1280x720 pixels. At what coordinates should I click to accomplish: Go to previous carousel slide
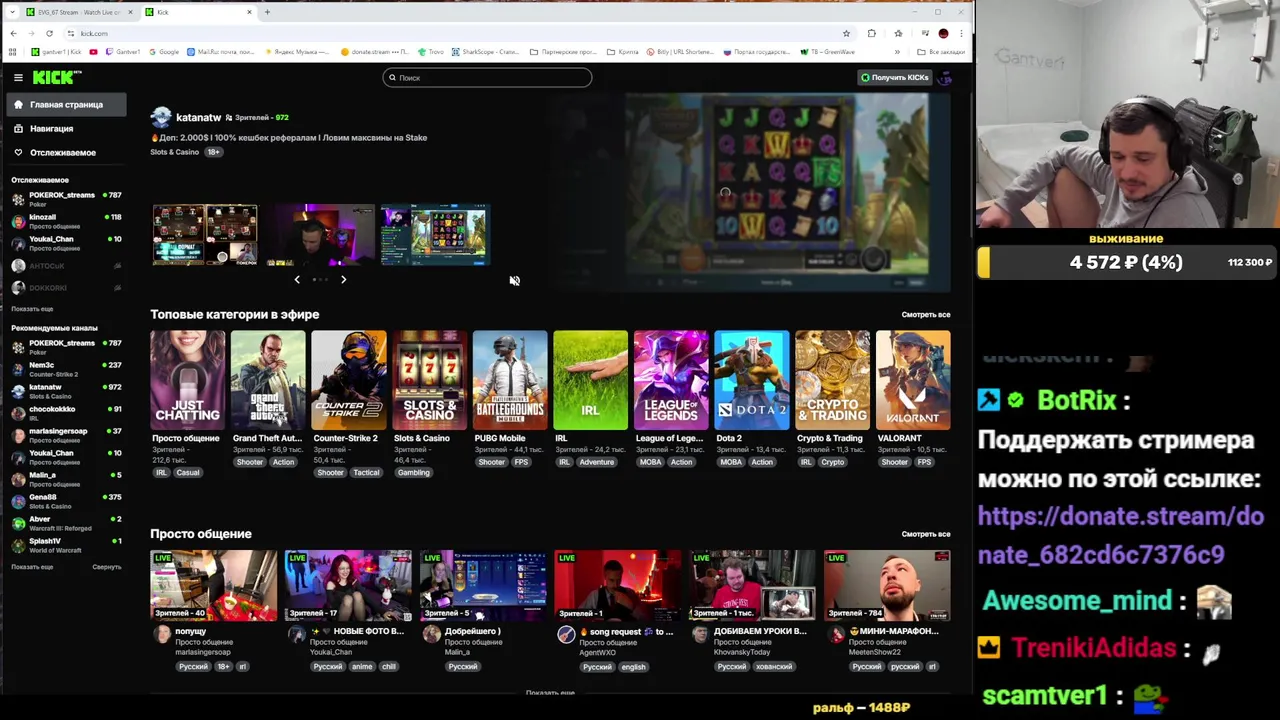(x=297, y=280)
